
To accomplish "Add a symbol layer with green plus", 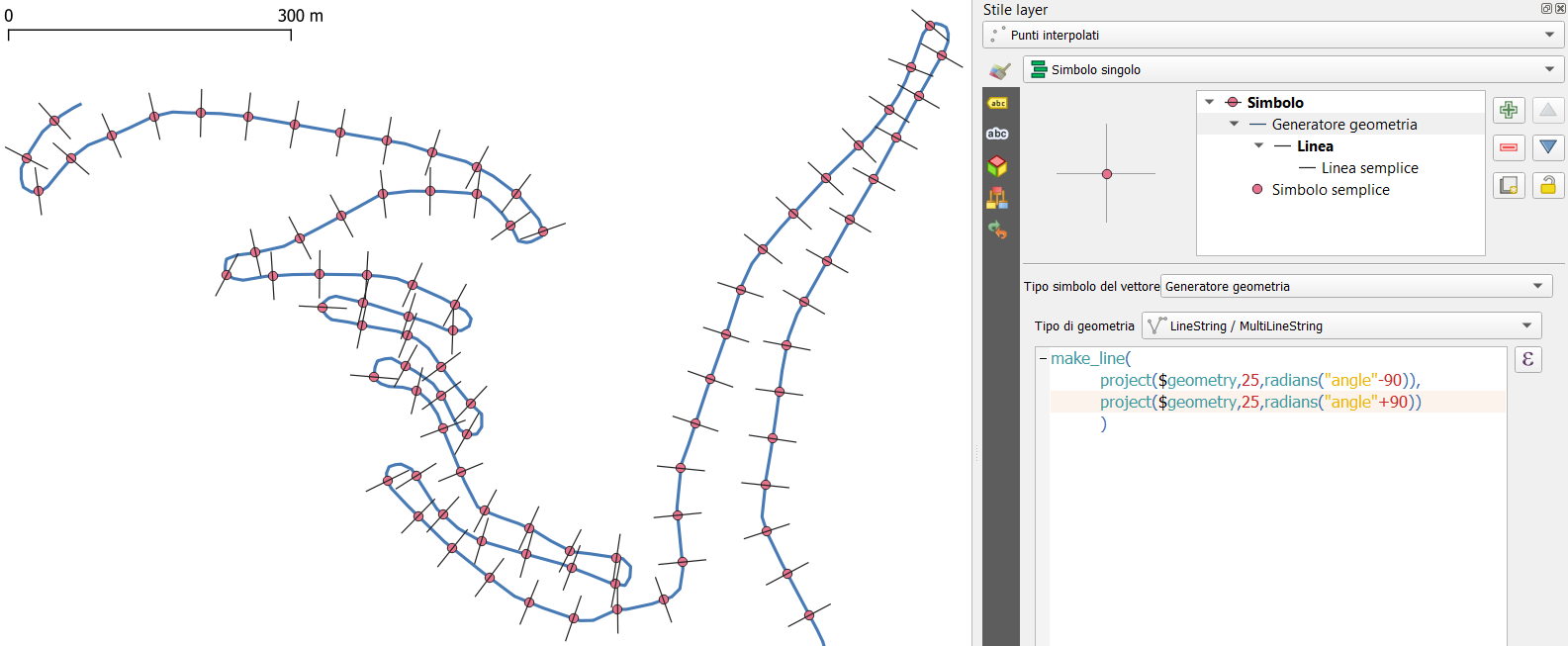I will click(1509, 110).
